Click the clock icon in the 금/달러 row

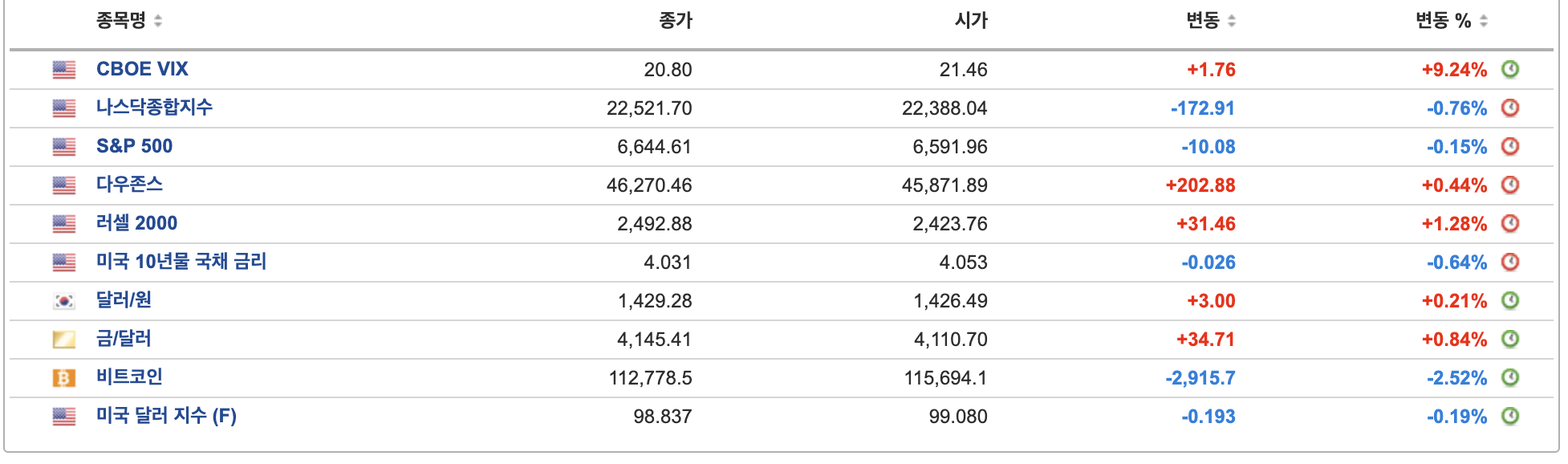click(1512, 338)
